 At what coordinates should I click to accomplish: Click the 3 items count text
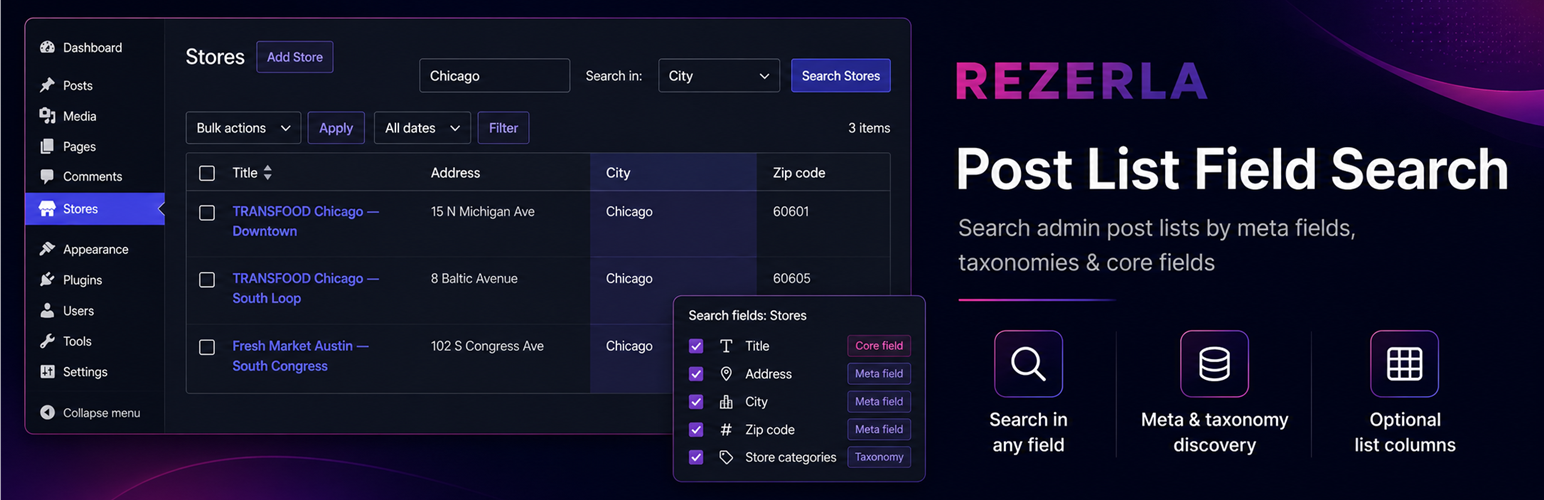869,128
